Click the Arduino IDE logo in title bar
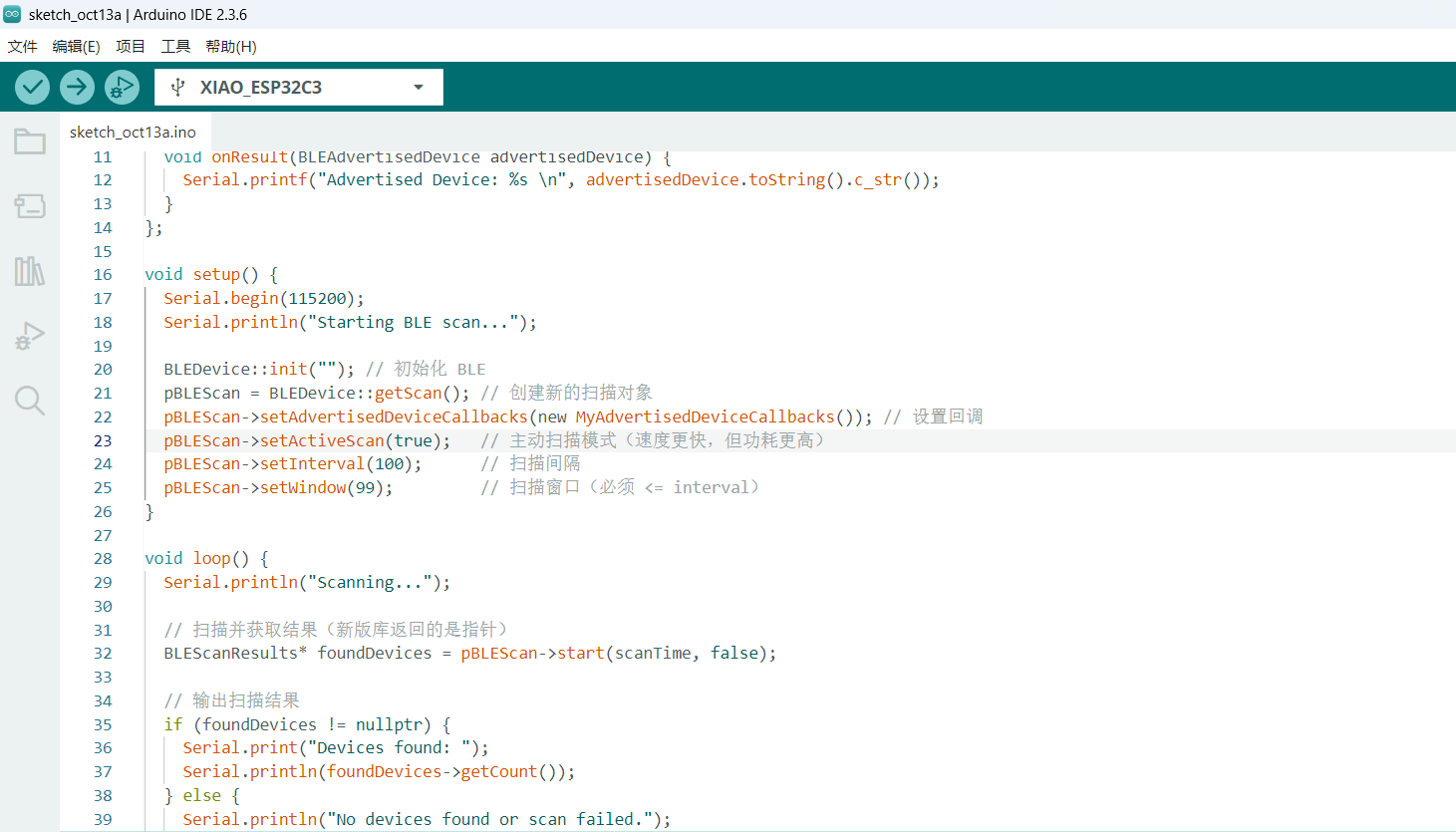 pos(12,14)
